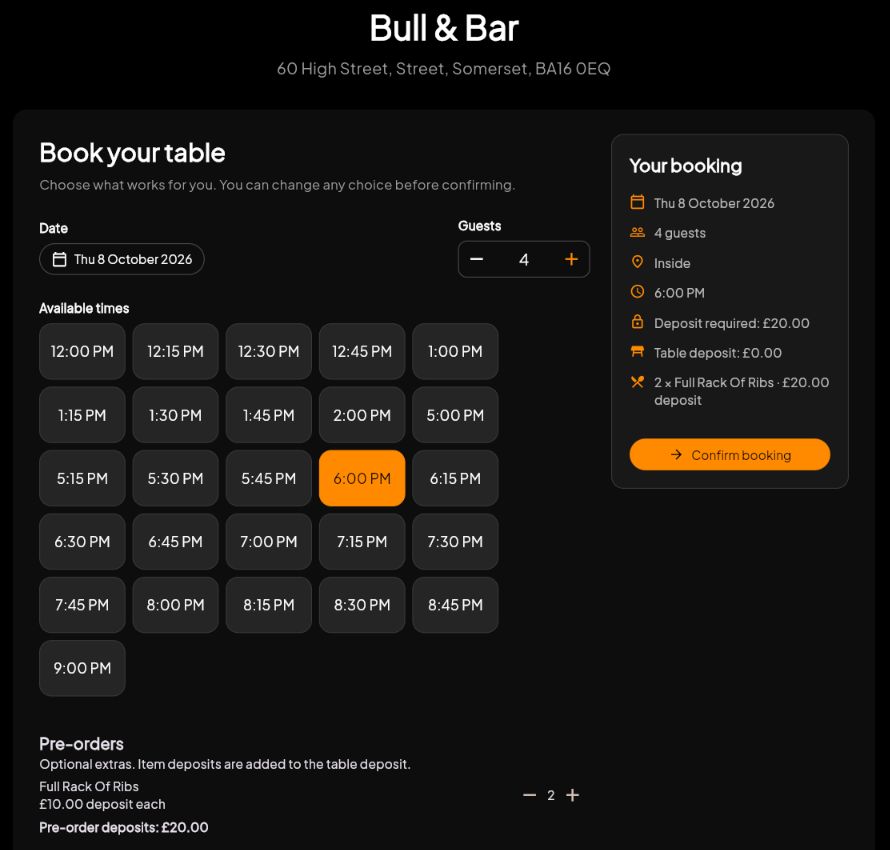Select the 12:30 PM time slot
The height and width of the screenshot is (850, 890).
[x=268, y=351]
